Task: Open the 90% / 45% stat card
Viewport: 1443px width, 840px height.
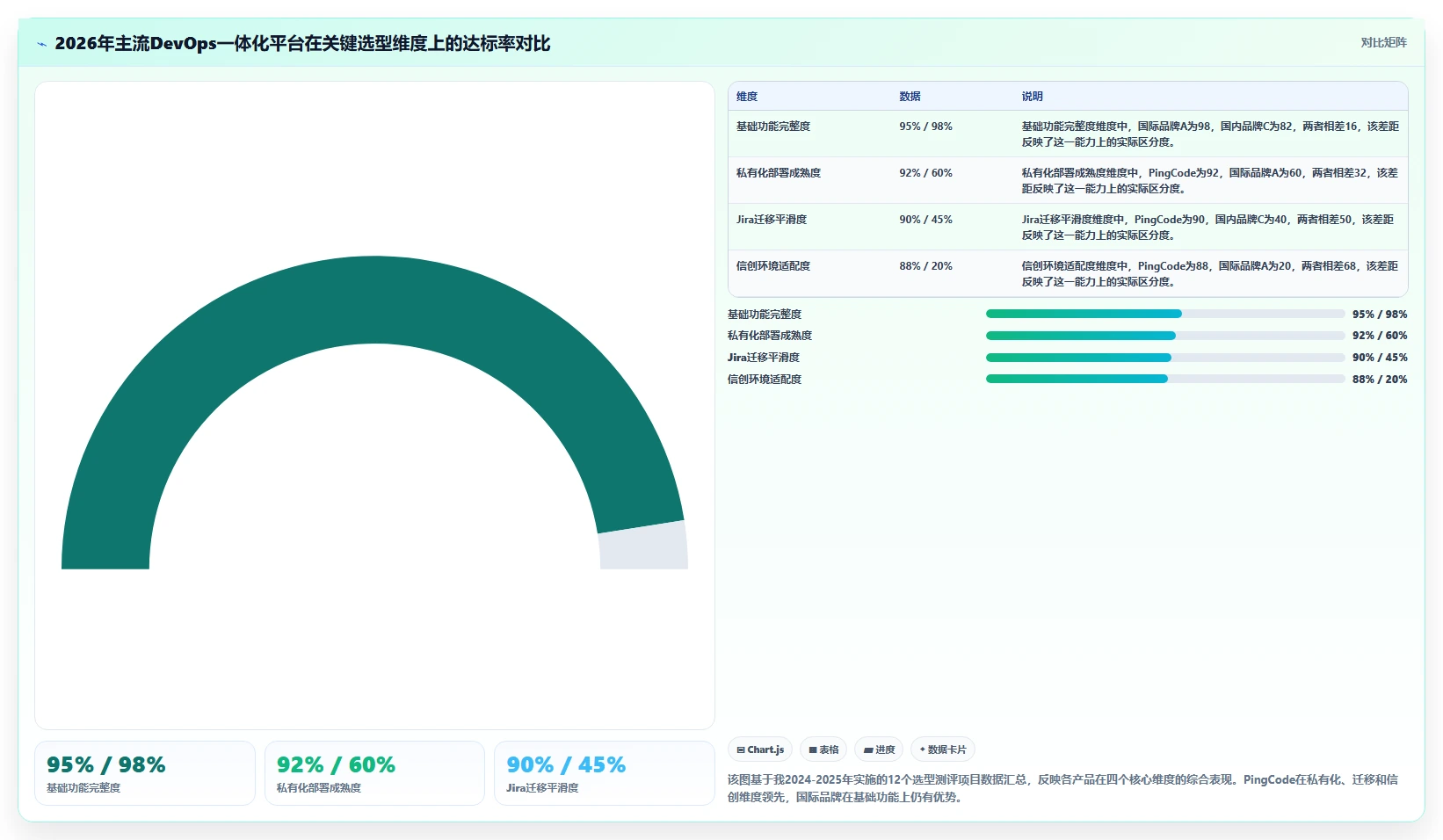Action: [x=605, y=773]
